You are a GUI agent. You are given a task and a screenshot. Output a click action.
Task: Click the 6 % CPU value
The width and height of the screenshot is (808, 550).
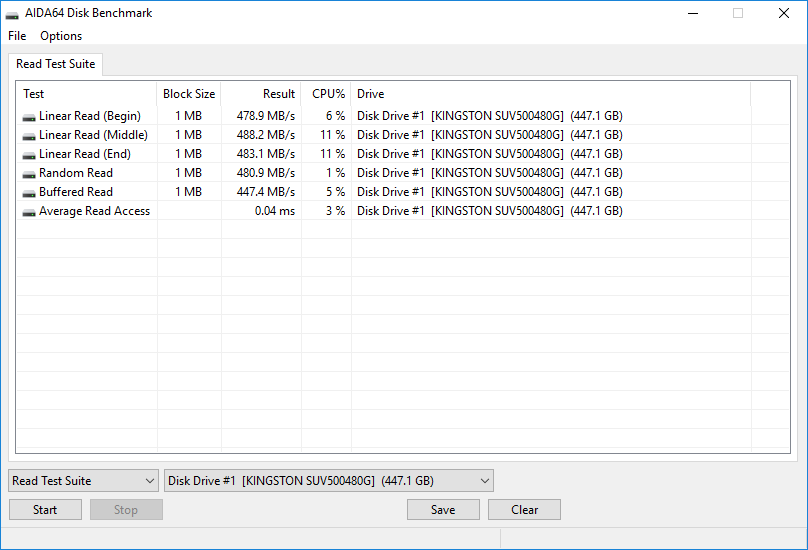click(x=335, y=116)
